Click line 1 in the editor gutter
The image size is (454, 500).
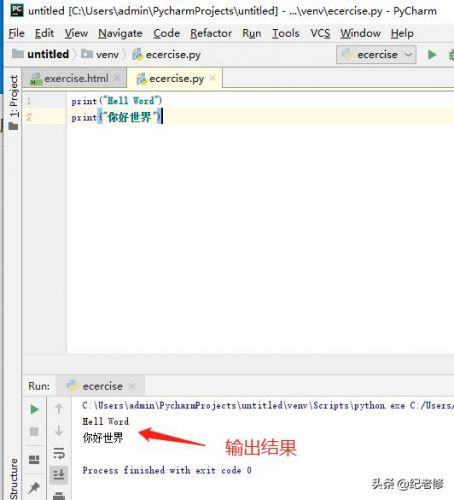click(29, 101)
